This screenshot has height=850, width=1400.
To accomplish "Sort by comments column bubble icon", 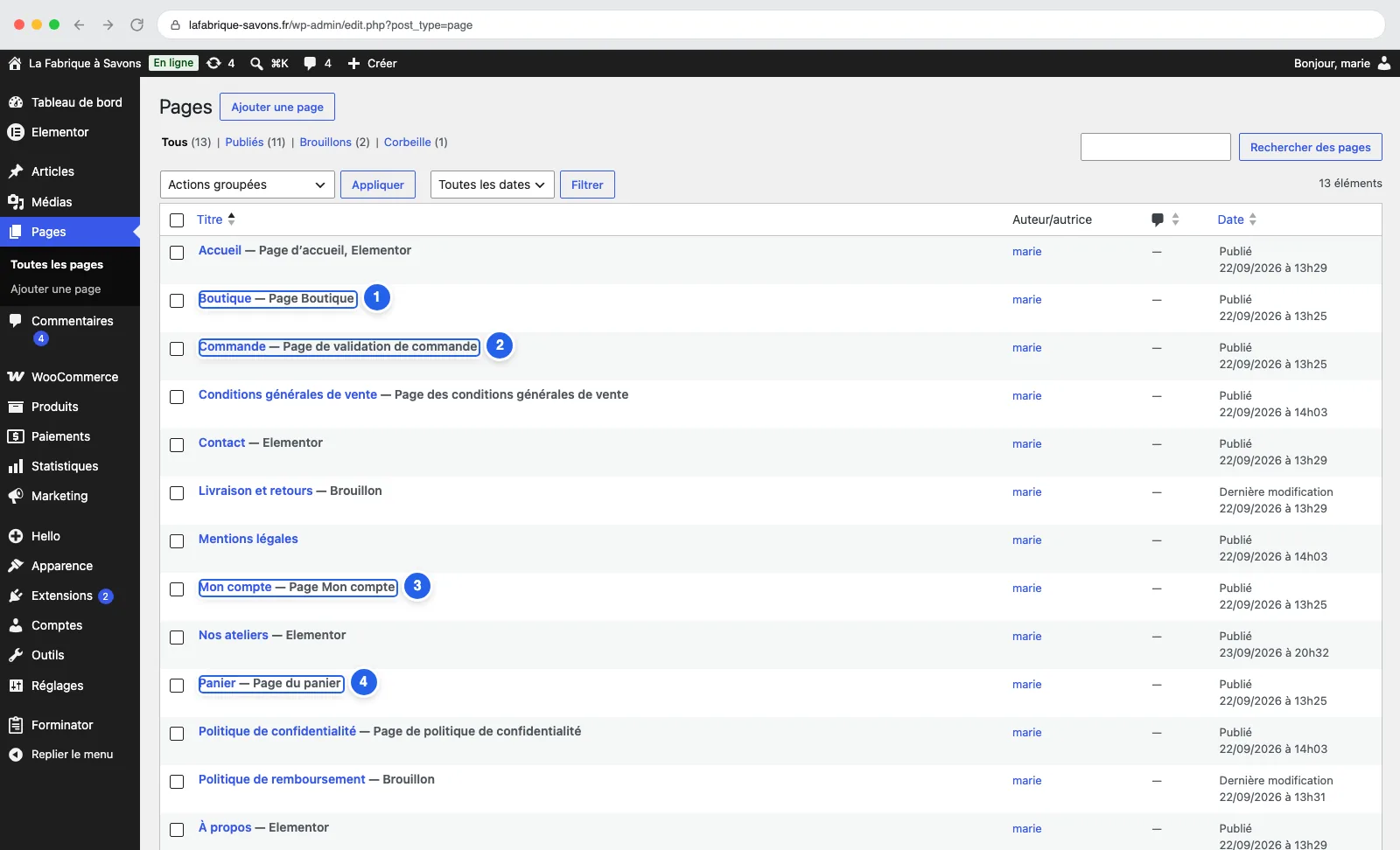I will coord(1158,219).
